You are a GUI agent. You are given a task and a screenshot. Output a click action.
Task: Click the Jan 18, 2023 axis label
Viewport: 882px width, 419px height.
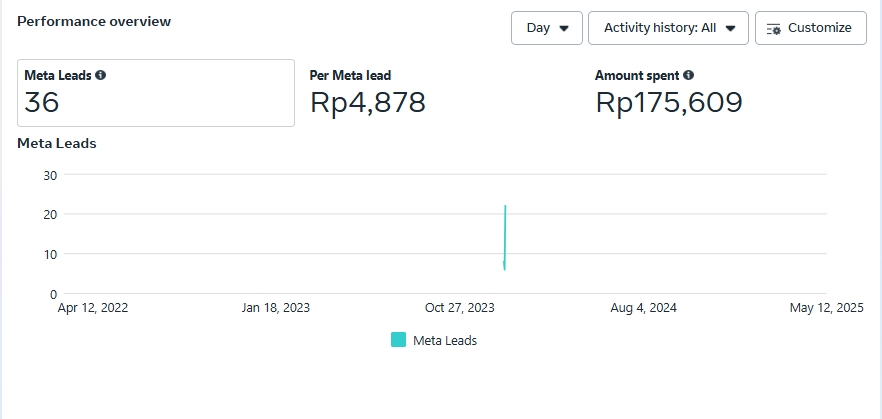pyautogui.click(x=276, y=308)
